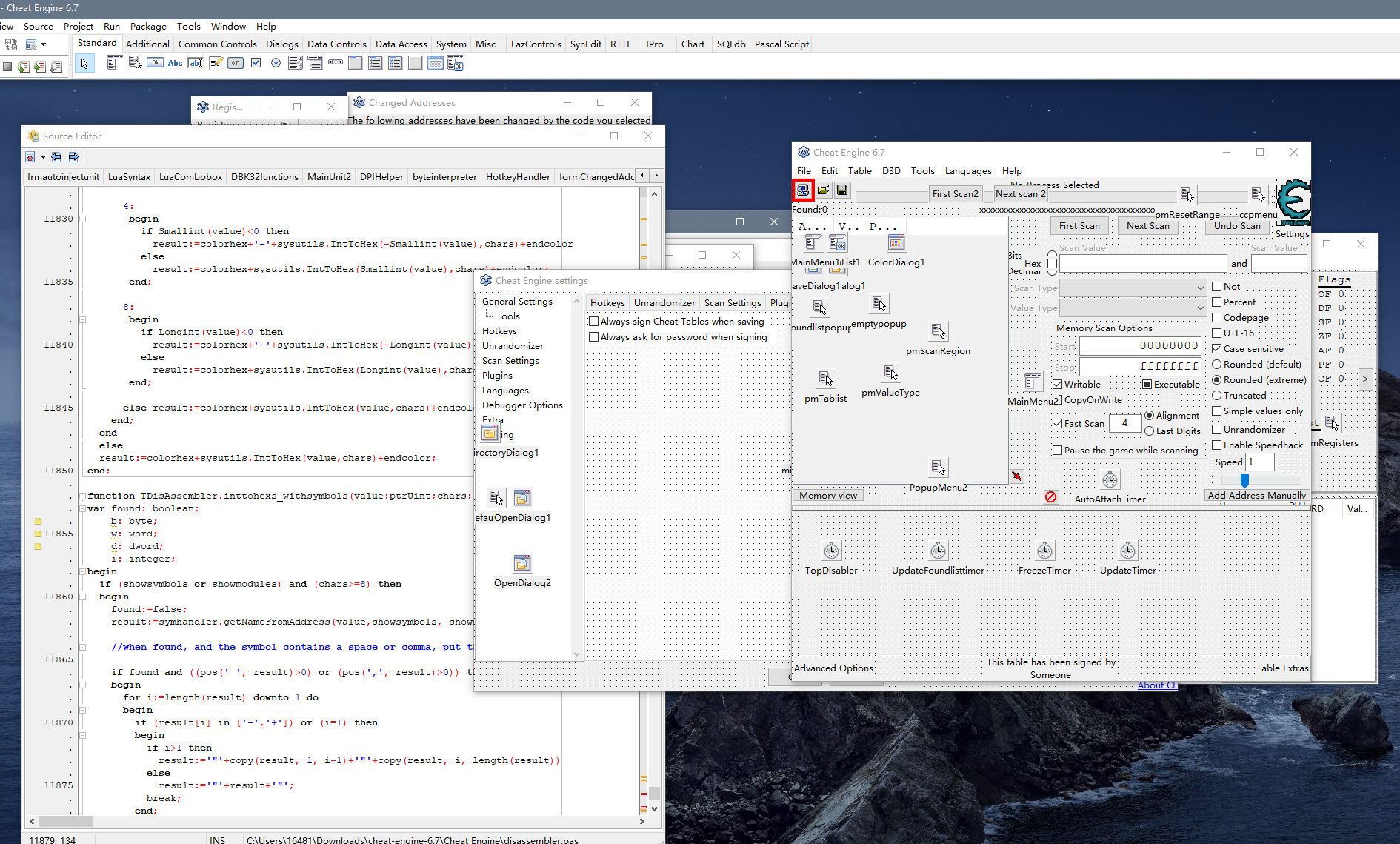Screen dimensions: 1400x844
Task: Collapse the fold at function TDisAssembler.inttohexs_withsymbols
Action: click(83, 496)
